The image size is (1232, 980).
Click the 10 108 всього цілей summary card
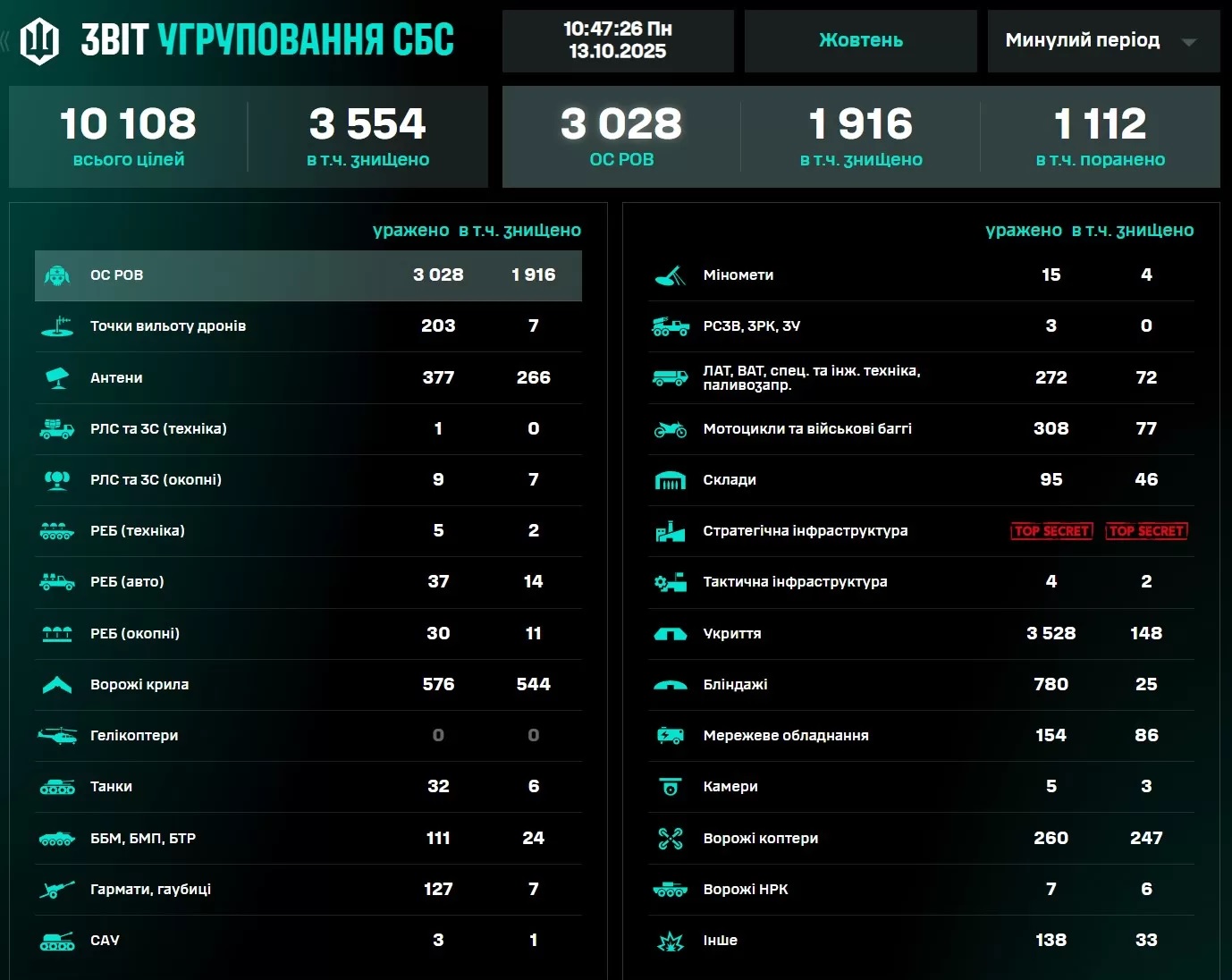(128, 137)
